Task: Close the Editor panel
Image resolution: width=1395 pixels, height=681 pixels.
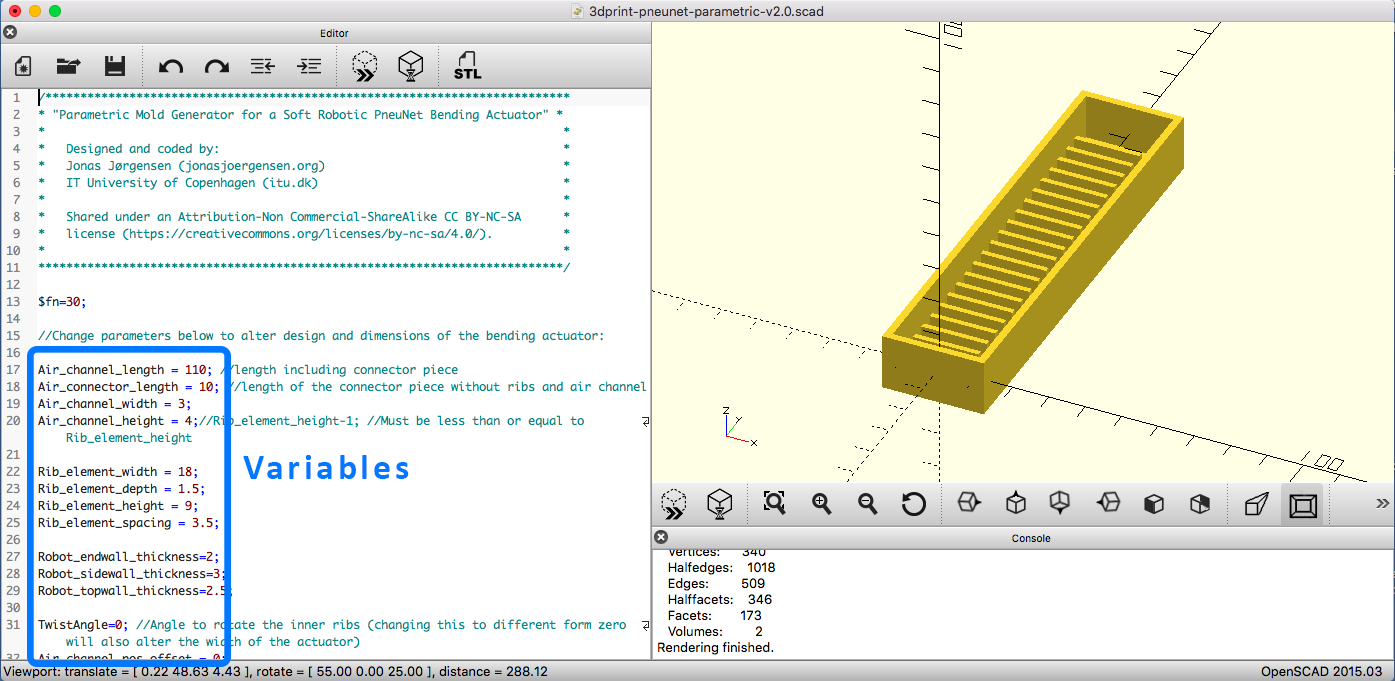Action: [10, 32]
